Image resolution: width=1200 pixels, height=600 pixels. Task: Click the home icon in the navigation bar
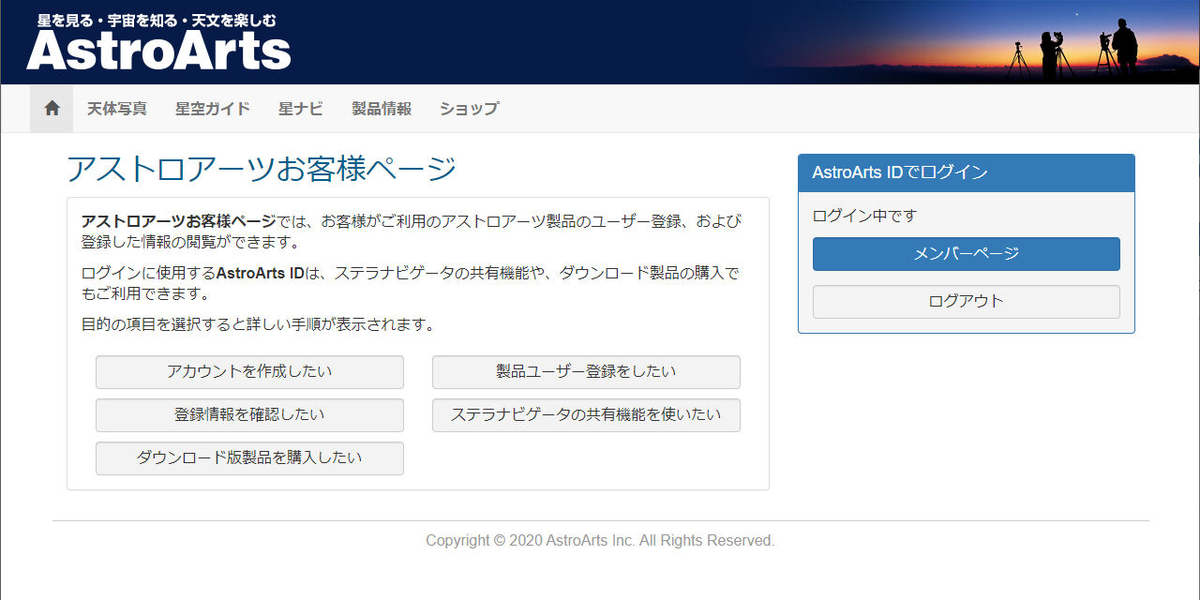[52, 108]
